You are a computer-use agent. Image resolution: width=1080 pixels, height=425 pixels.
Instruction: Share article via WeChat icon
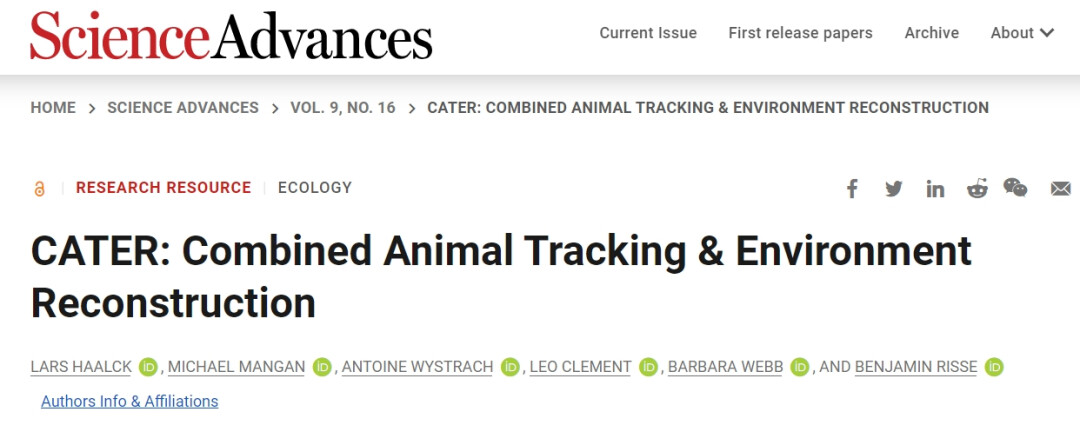(x=1015, y=188)
